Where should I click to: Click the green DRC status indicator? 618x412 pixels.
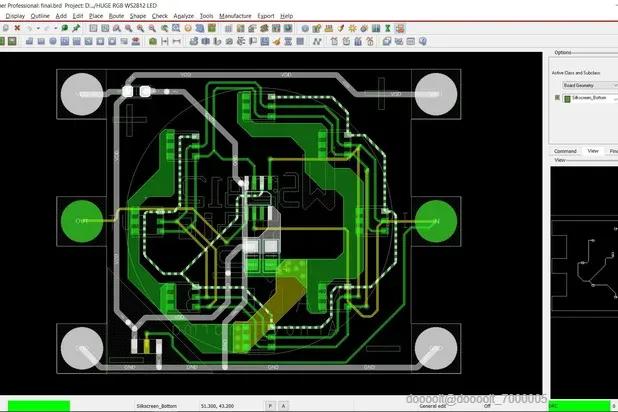coord(579,405)
